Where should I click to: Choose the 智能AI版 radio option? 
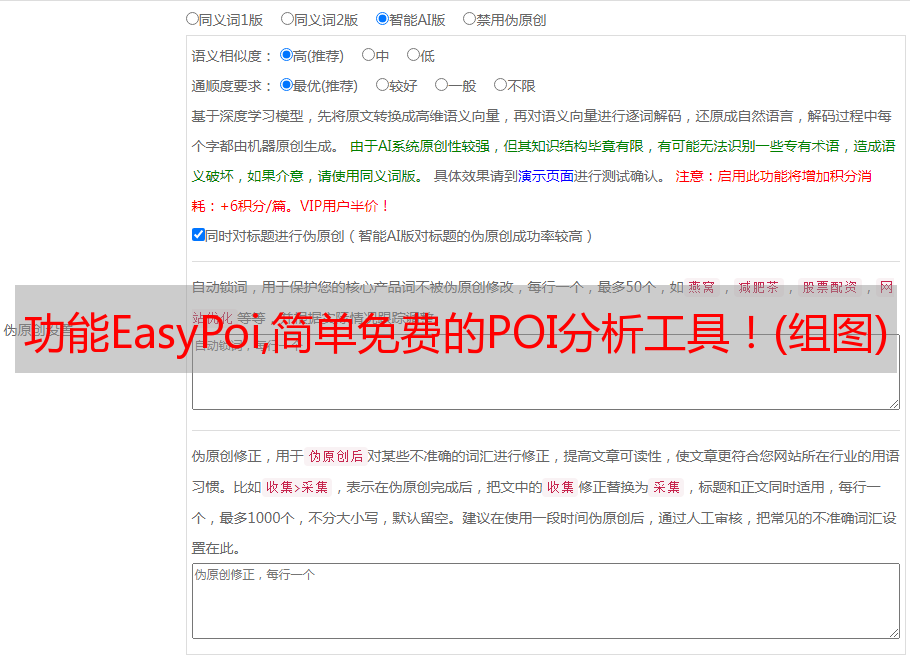pos(382,19)
